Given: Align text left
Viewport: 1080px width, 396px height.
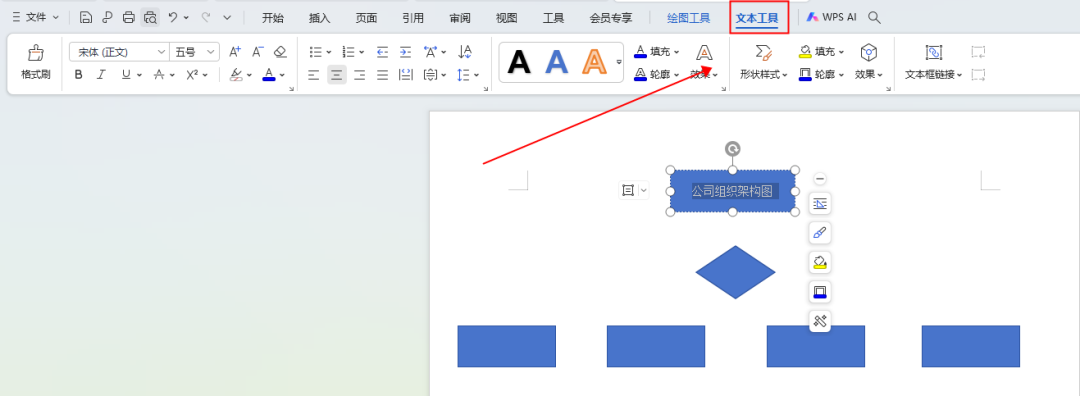Looking at the screenshot, I should coord(314,74).
